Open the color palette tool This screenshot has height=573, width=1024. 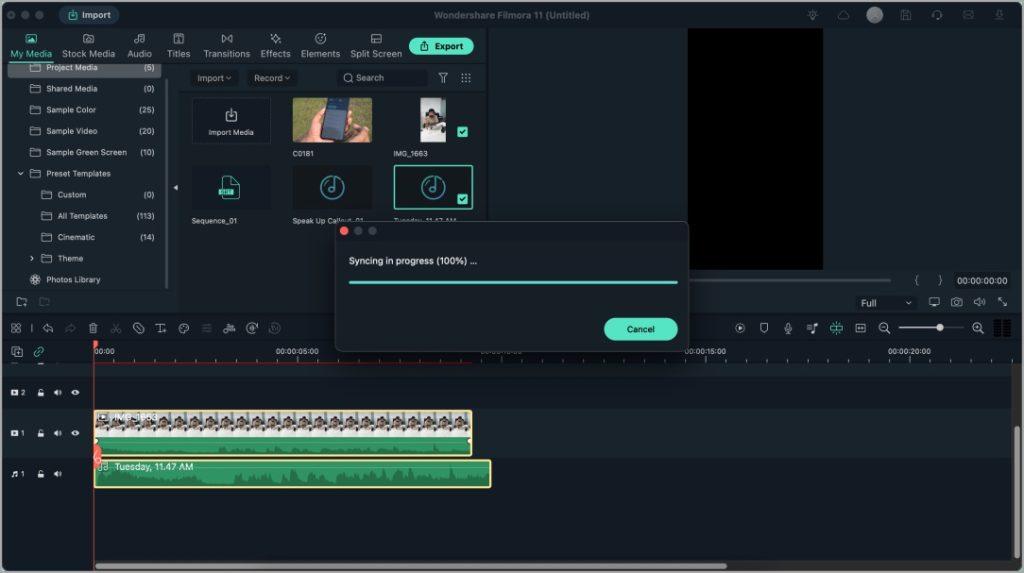pos(184,328)
